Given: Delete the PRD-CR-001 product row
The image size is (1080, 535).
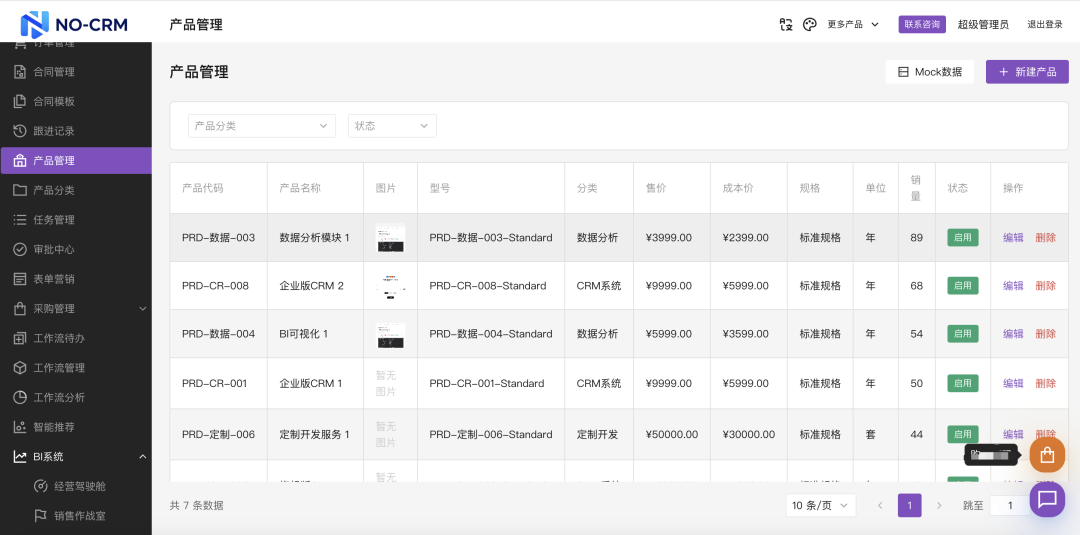Looking at the screenshot, I should tap(1046, 384).
